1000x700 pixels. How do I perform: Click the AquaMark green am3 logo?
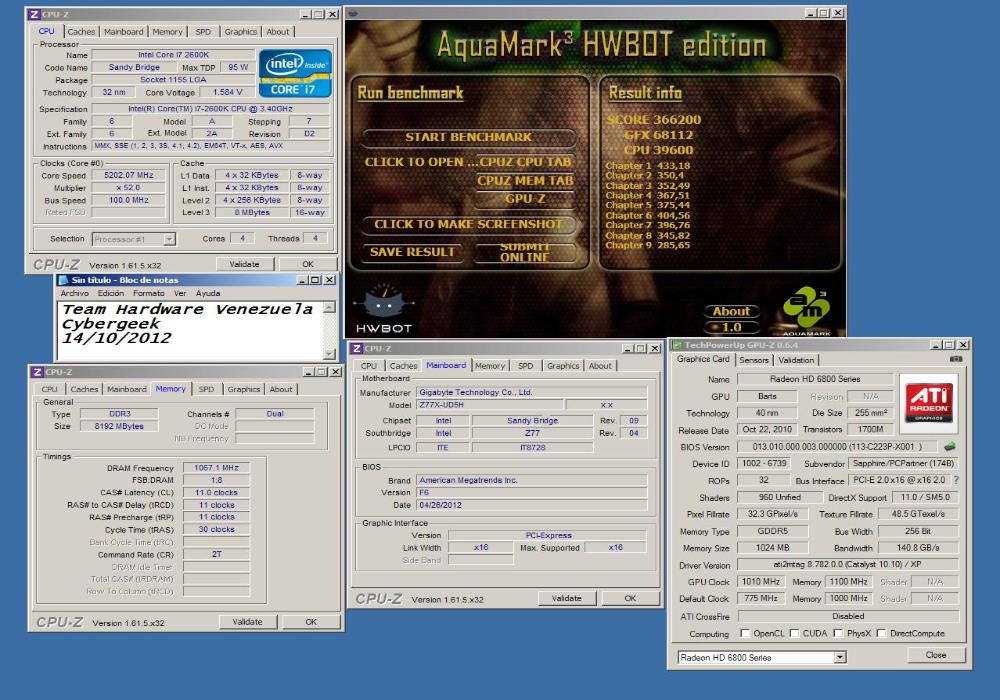coord(806,310)
